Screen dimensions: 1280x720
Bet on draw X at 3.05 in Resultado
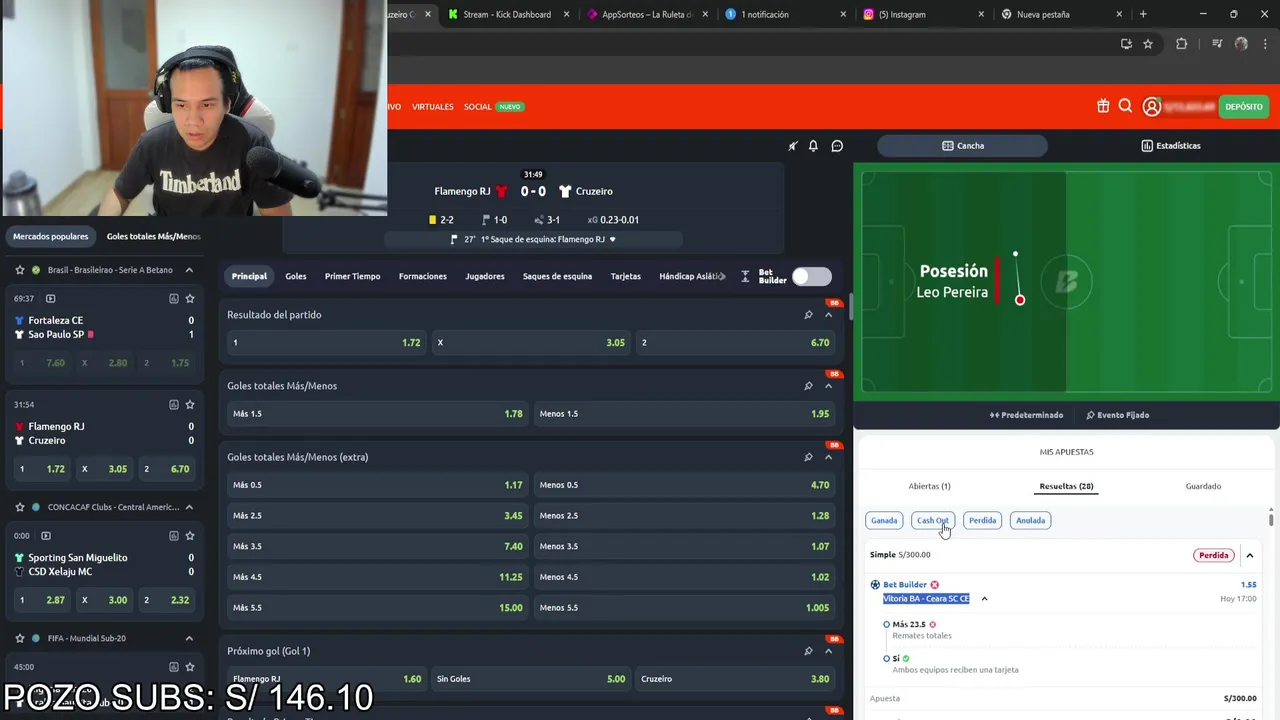pyautogui.click(x=531, y=342)
